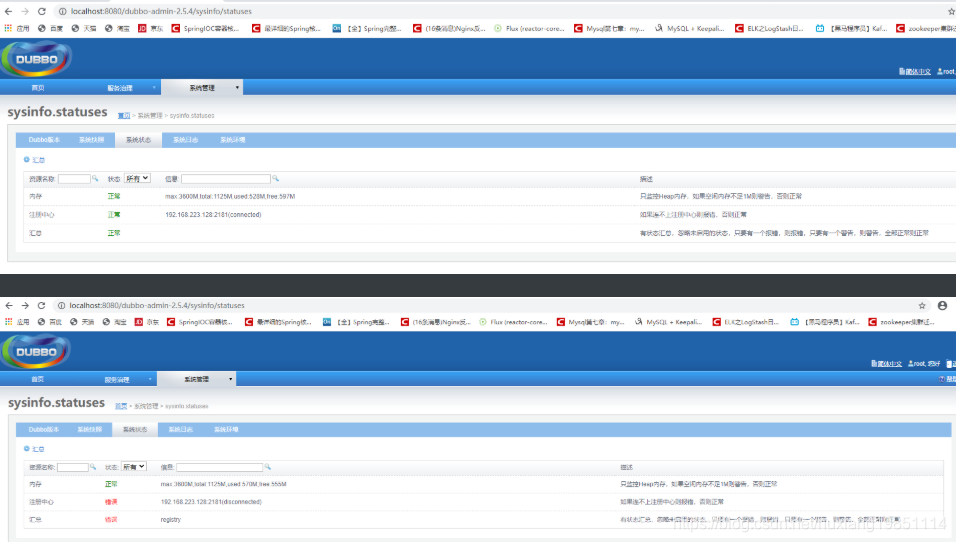
Task: Click Dubbo logo in upper window
Action: [x=37, y=59]
